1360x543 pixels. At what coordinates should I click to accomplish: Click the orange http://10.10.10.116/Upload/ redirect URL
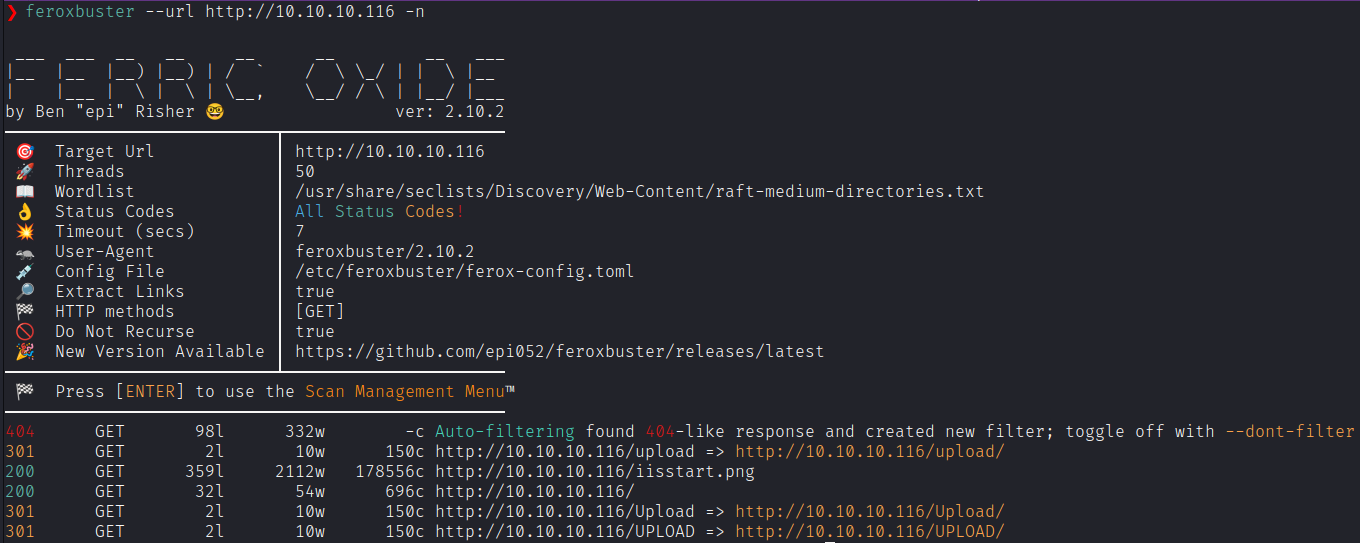coord(870,512)
